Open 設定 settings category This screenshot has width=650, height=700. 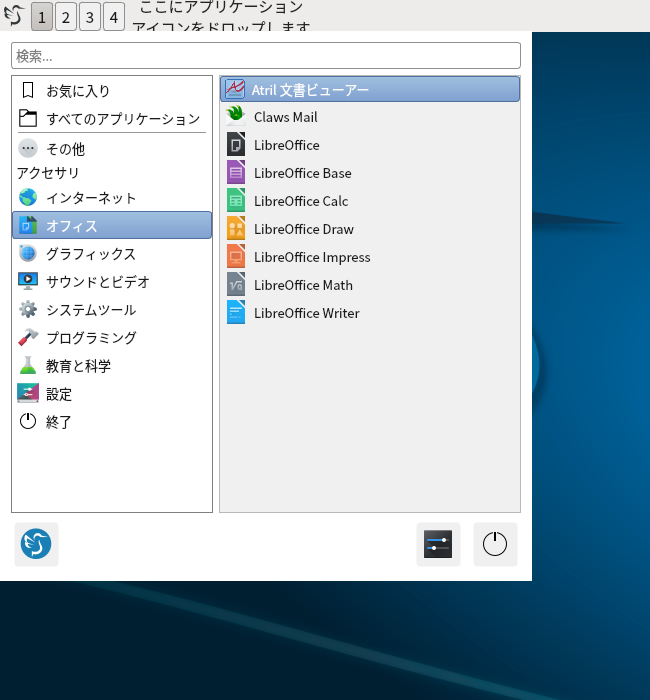(112, 394)
